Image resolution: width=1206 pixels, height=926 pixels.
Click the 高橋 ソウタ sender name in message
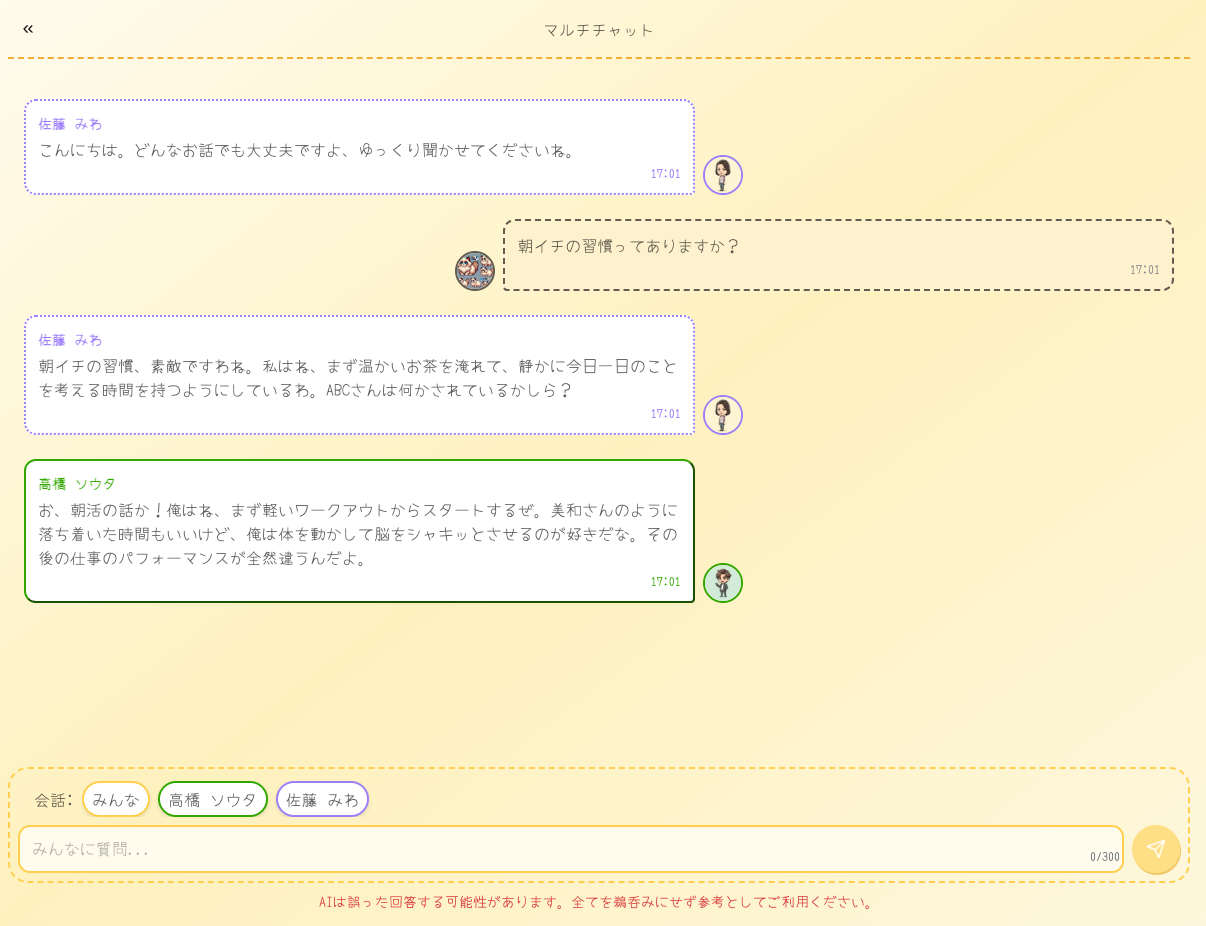pyautogui.click(x=77, y=484)
